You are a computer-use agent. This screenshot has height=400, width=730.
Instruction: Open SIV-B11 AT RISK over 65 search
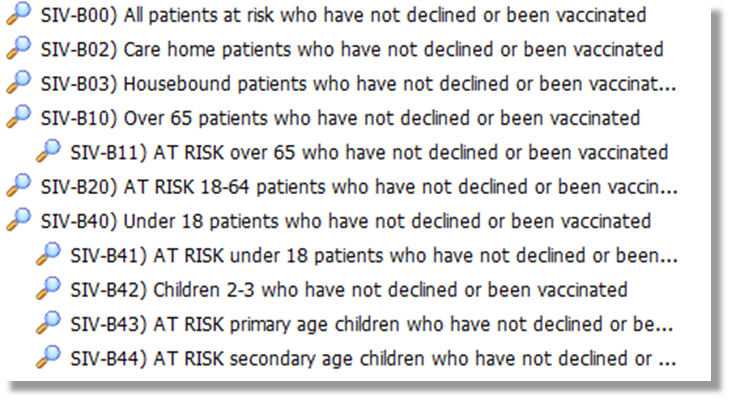pyautogui.click(x=370, y=153)
